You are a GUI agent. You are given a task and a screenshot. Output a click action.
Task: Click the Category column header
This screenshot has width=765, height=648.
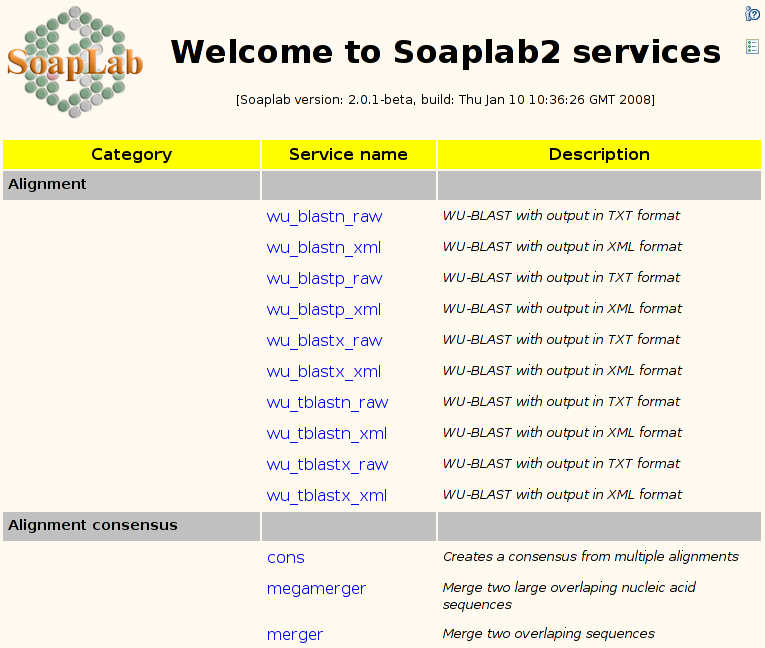click(131, 154)
